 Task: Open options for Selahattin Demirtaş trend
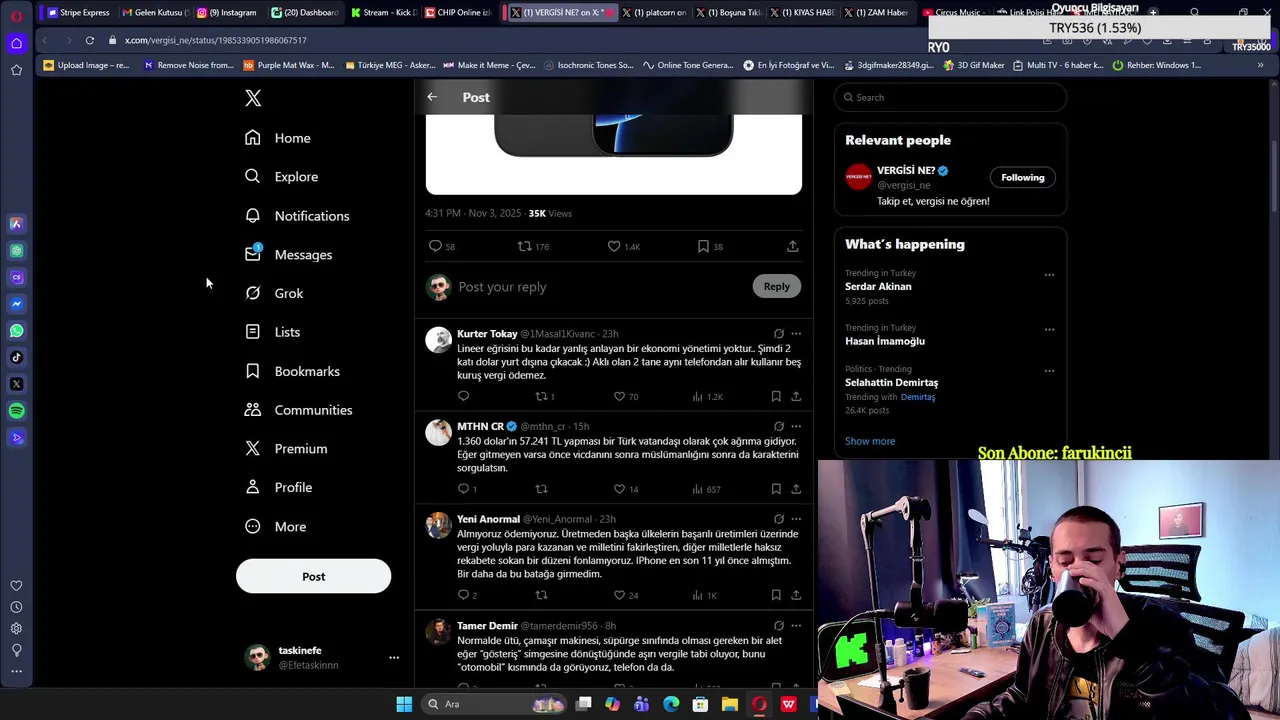1049,371
